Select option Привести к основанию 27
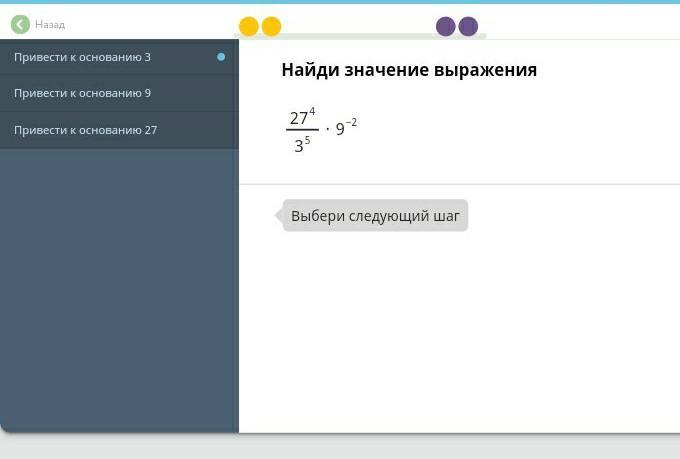The height and width of the screenshot is (459, 680). tap(119, 130)
